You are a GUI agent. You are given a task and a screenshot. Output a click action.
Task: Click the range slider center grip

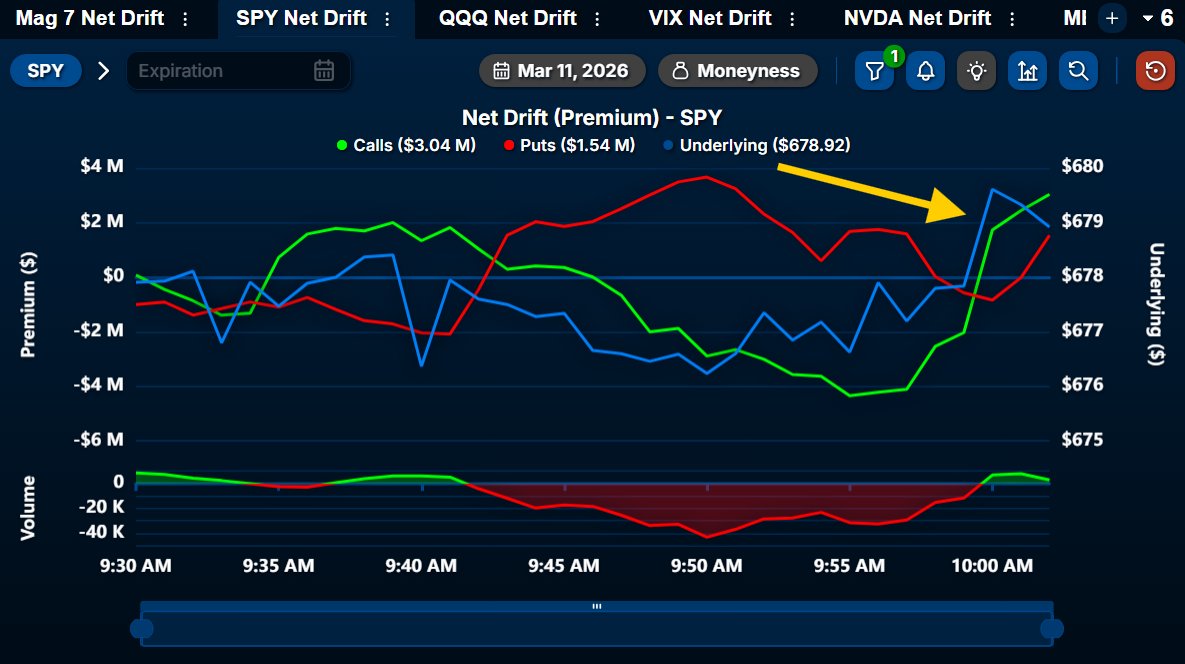click(597, 606)
